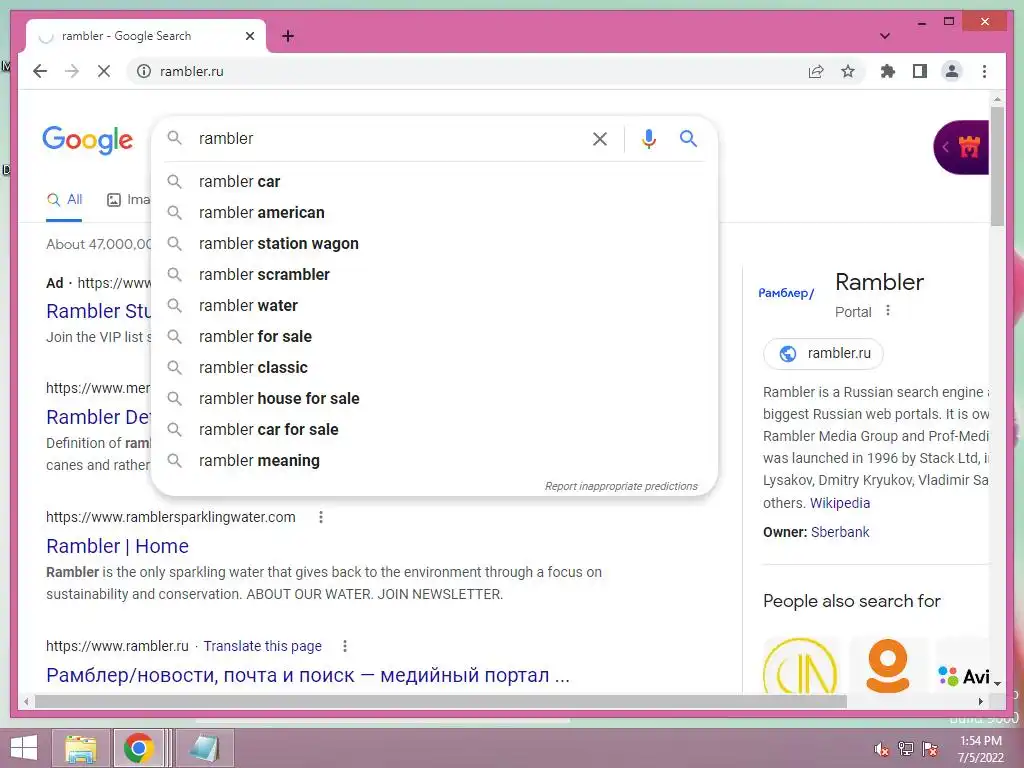Go back with the browser back arrow
The width and height of the screenshot is (1024, 768).
coord(40,71)
